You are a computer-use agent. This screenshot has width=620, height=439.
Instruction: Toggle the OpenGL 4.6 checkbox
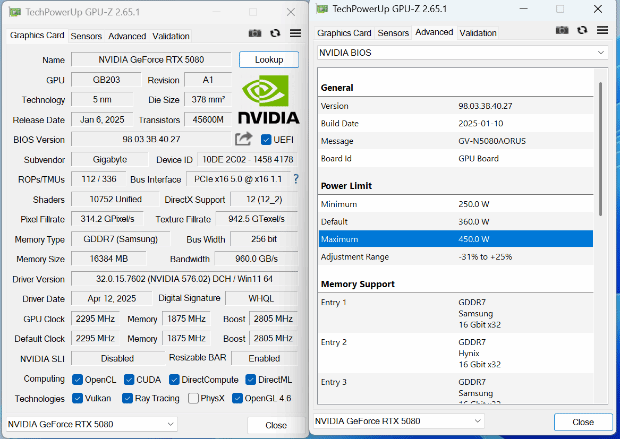point(237,398)
